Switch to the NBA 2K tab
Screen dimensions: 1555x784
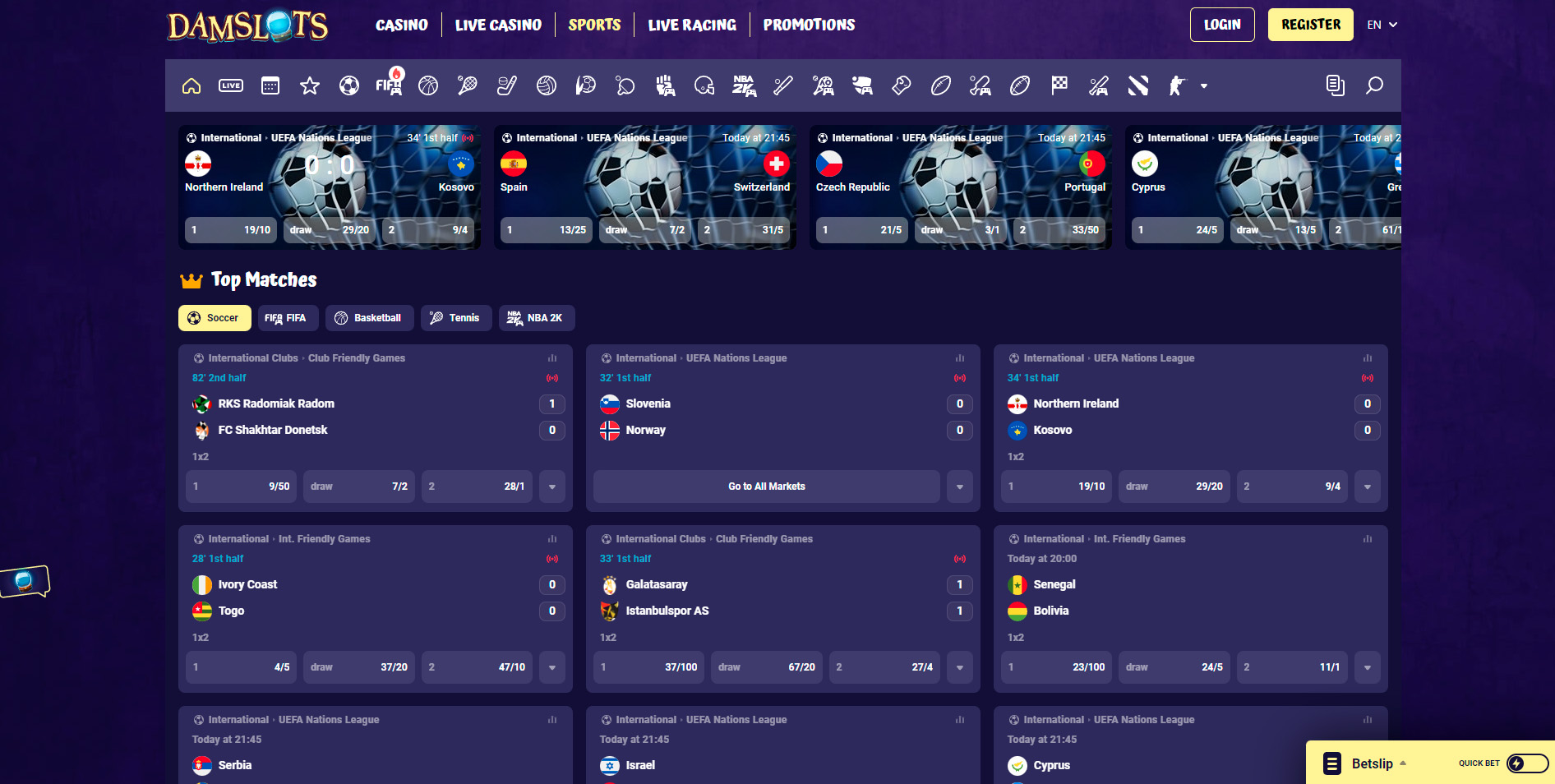pyautogui.click(x=537, y=318)
